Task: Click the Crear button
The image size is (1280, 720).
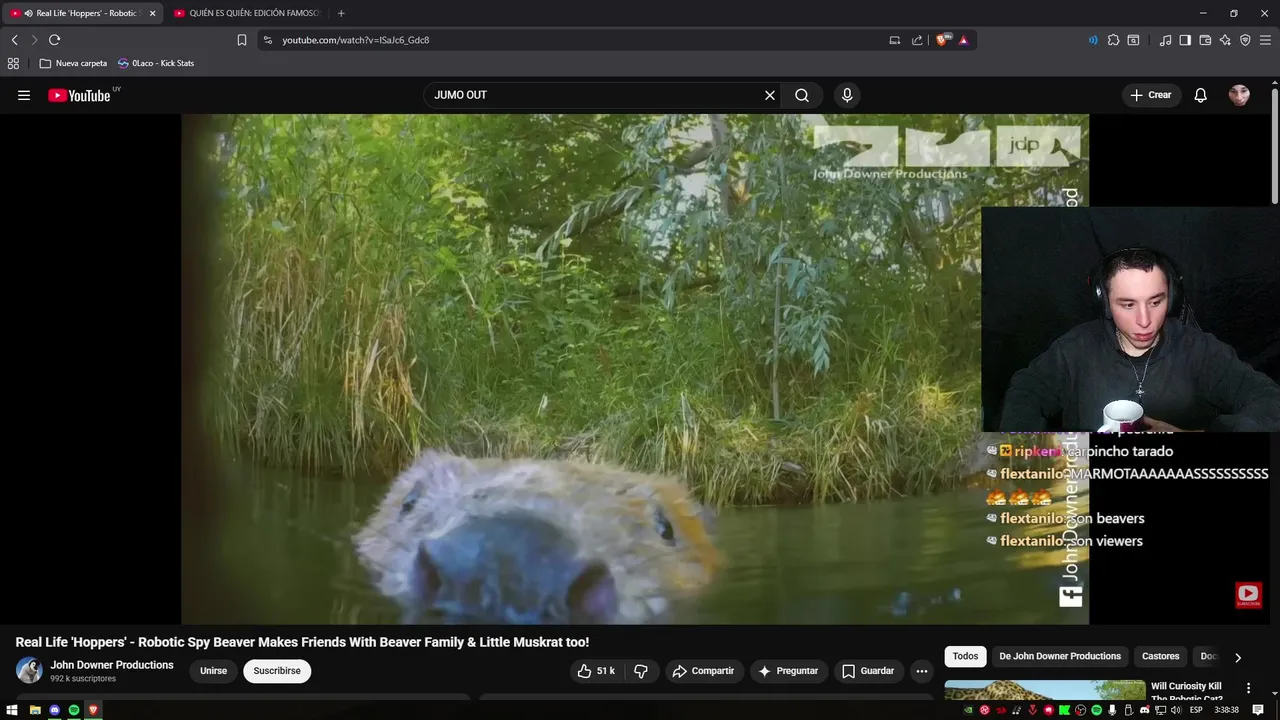Action: tap(1151, 95)
